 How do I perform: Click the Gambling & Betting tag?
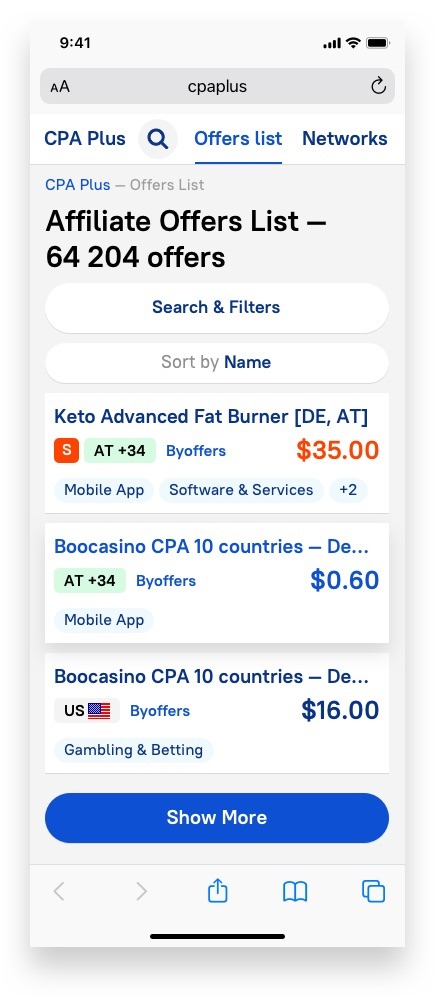(x=133, y=750)
